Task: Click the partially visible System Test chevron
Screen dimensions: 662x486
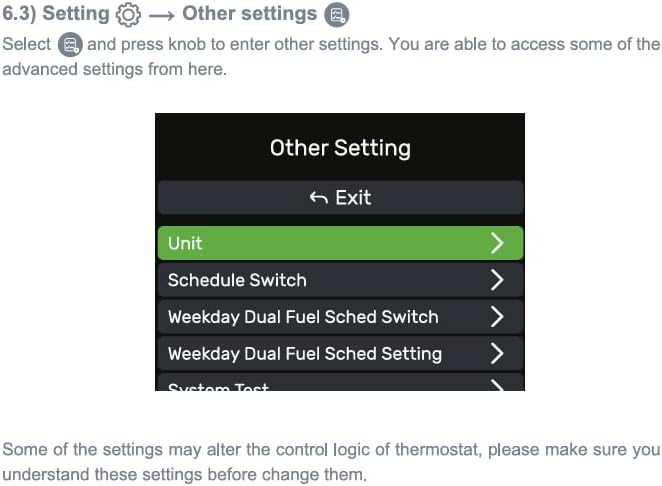Action: click(498, 386)
